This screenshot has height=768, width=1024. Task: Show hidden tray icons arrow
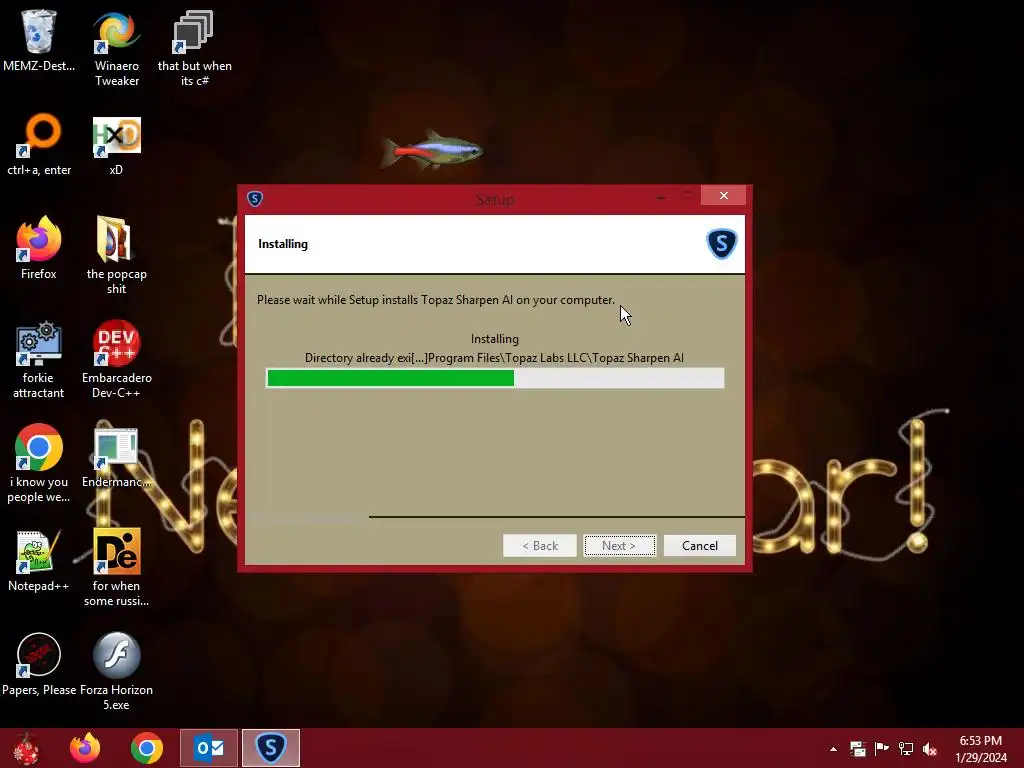pos(833,749)
